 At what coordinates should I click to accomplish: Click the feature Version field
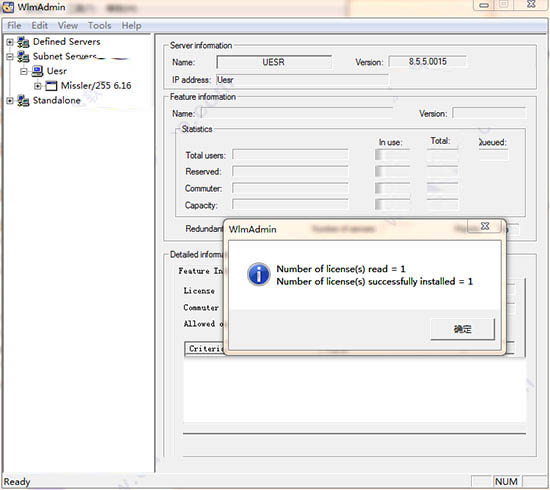point(489,113)
